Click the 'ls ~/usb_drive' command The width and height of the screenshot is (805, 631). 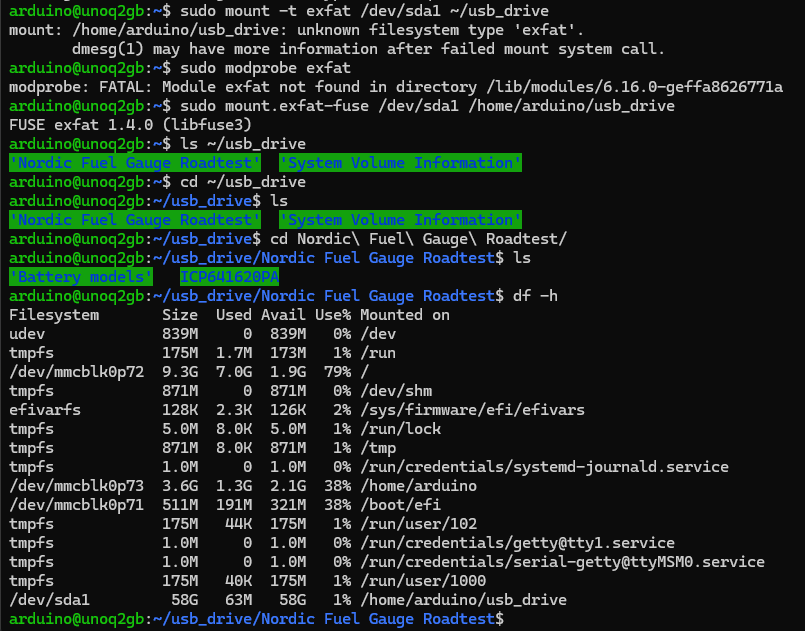[x=243, y=144]
